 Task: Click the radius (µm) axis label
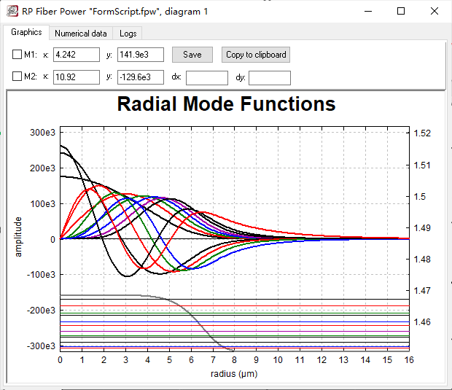pyautogui.click(x=234, y=374)
